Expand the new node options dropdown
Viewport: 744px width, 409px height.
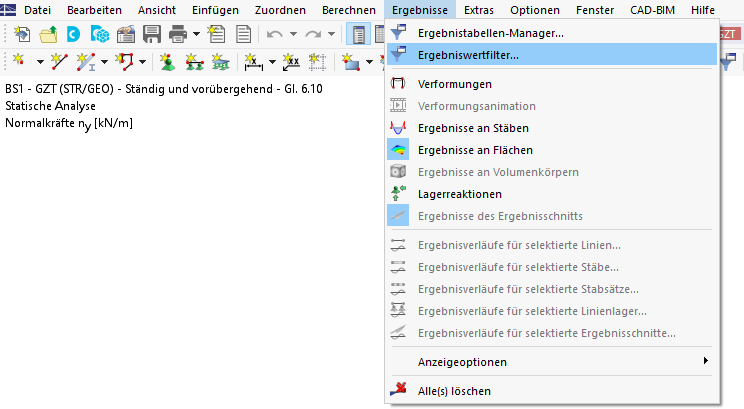40,62
